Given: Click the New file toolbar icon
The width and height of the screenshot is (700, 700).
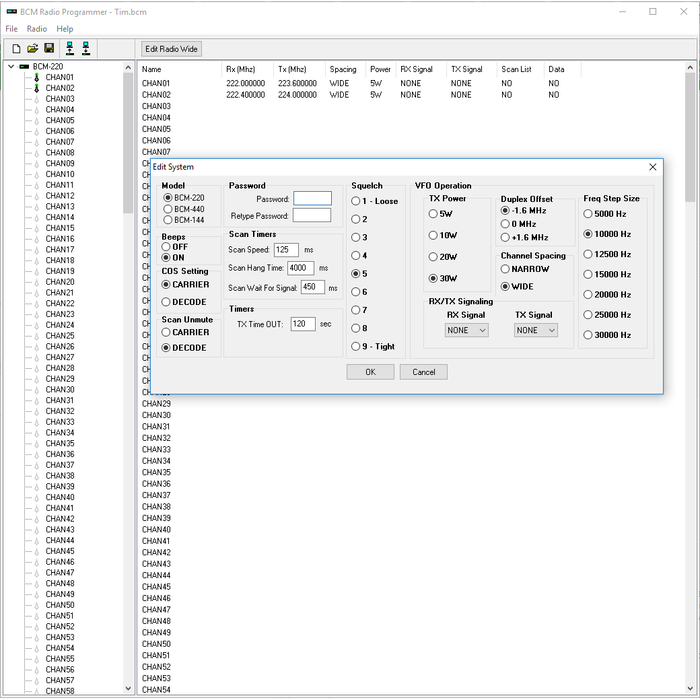Looking at the screenshot, I should click(16, 48).
